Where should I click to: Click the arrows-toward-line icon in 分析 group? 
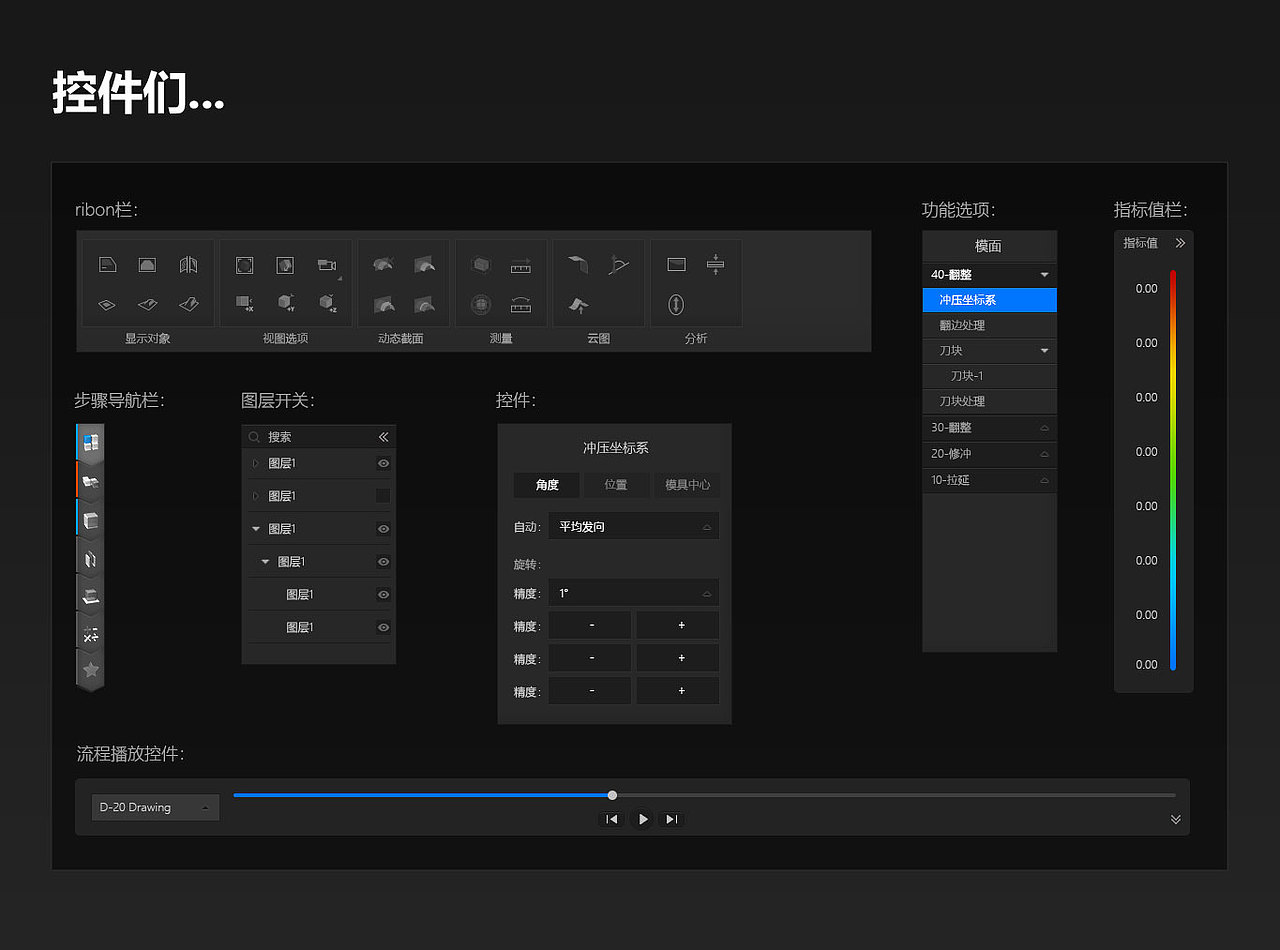715,265
